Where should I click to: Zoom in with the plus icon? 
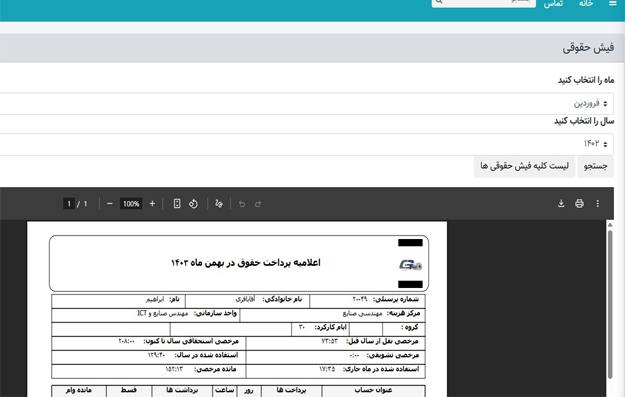(x=152, y=204)
